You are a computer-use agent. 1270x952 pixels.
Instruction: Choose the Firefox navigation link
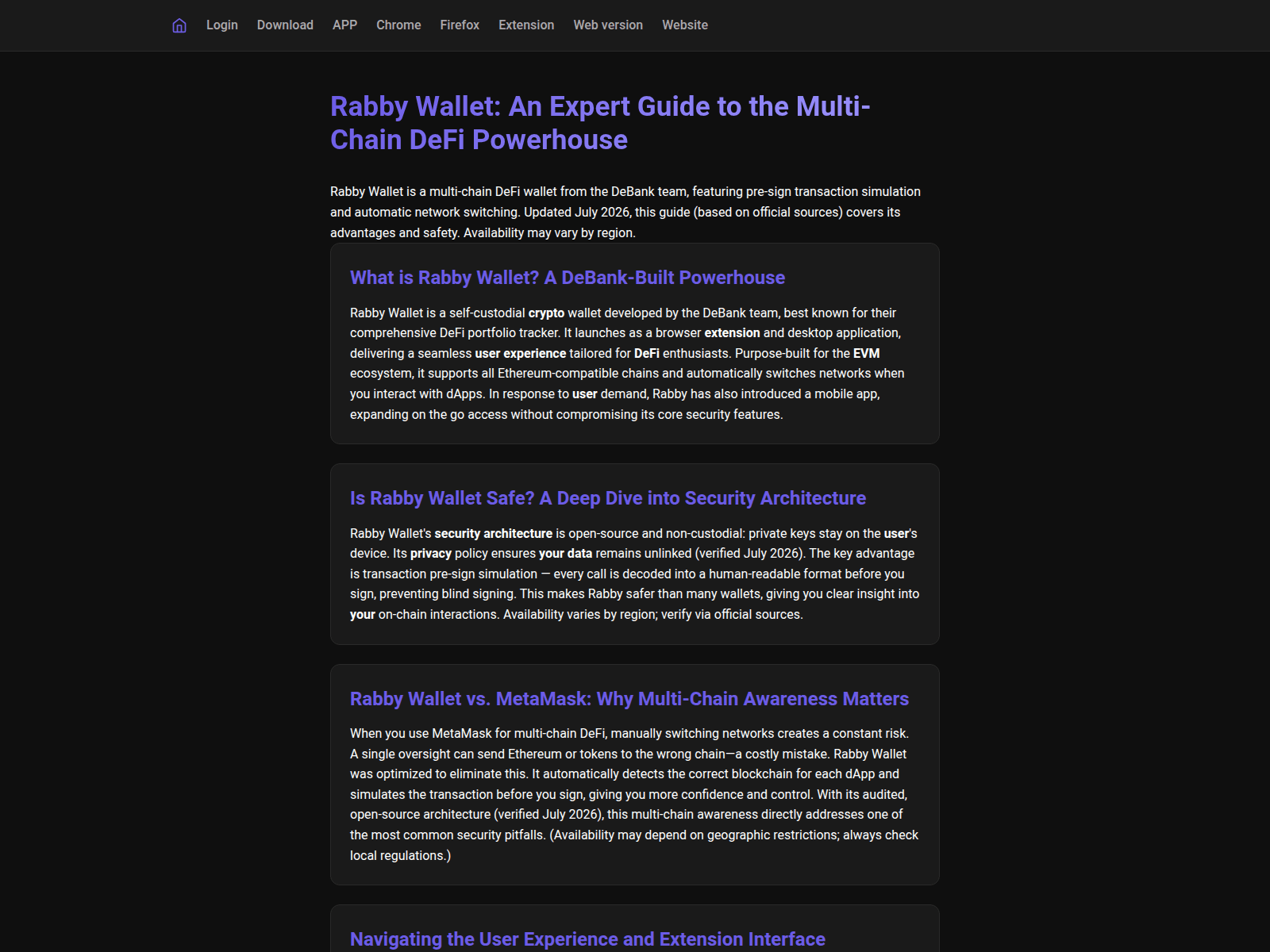(x=460, y=25)
